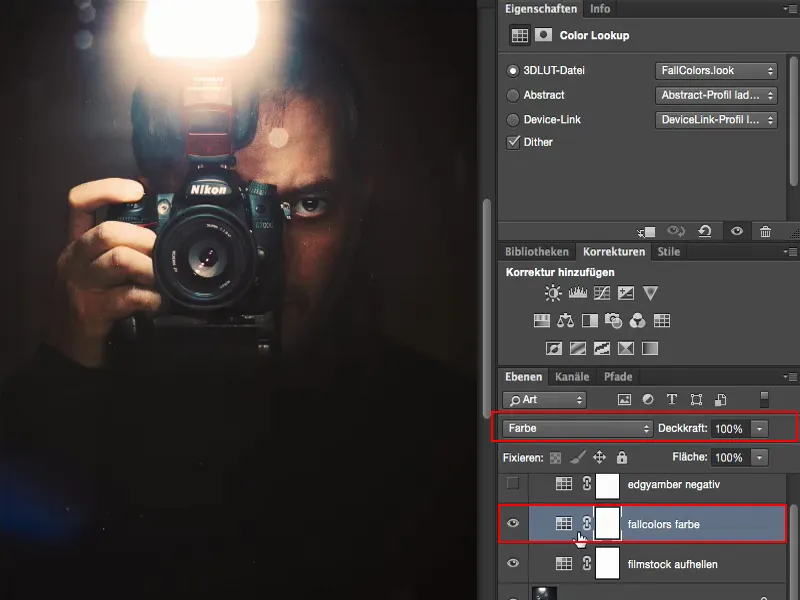Image resolution: width=800 pixels, height=600 pixels.
Task: Select the edgyamber negativ layer name
Action: tap(673, 484)
